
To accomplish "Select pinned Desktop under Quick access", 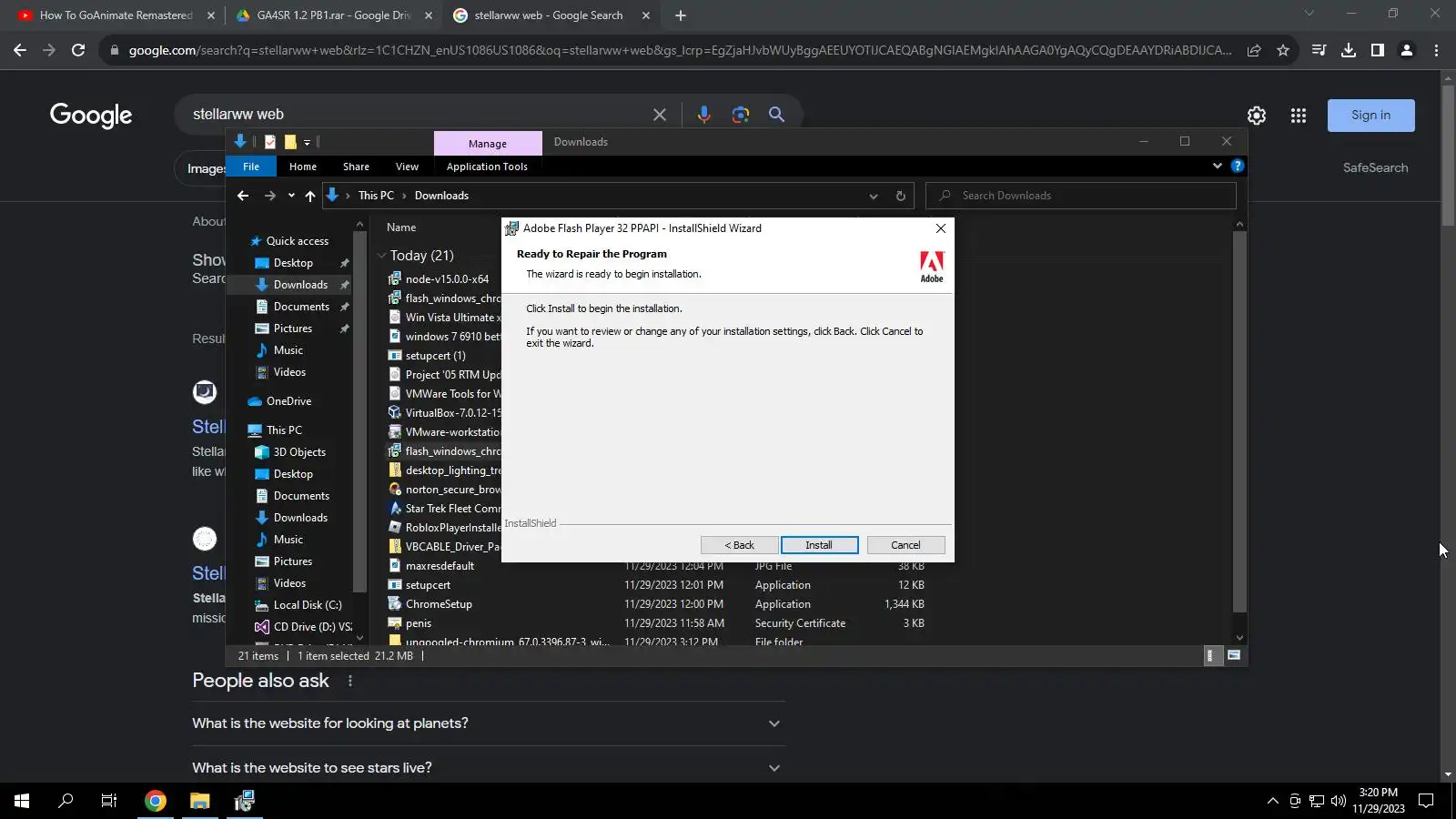I will [293, 263].
